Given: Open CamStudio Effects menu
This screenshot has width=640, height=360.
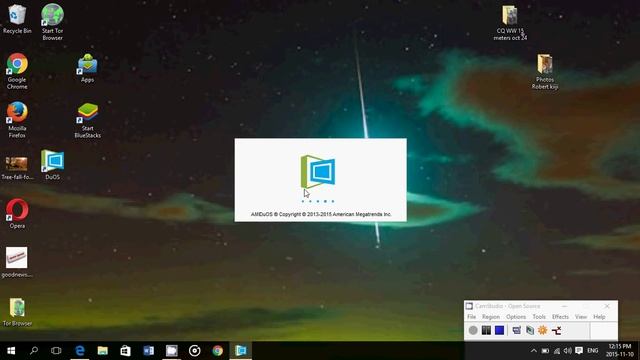Looking at the screenshot, I should coord(560,317).
